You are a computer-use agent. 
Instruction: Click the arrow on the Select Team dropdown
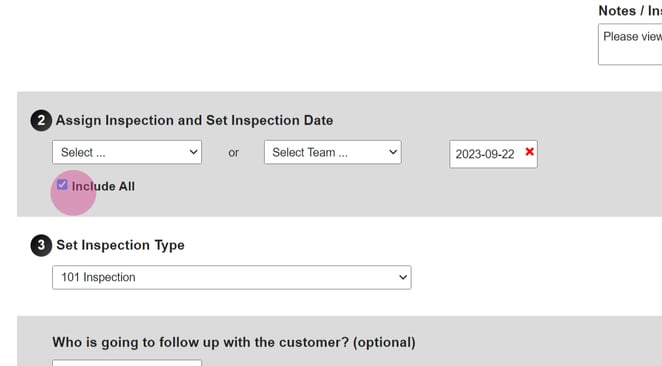(393, 152)
